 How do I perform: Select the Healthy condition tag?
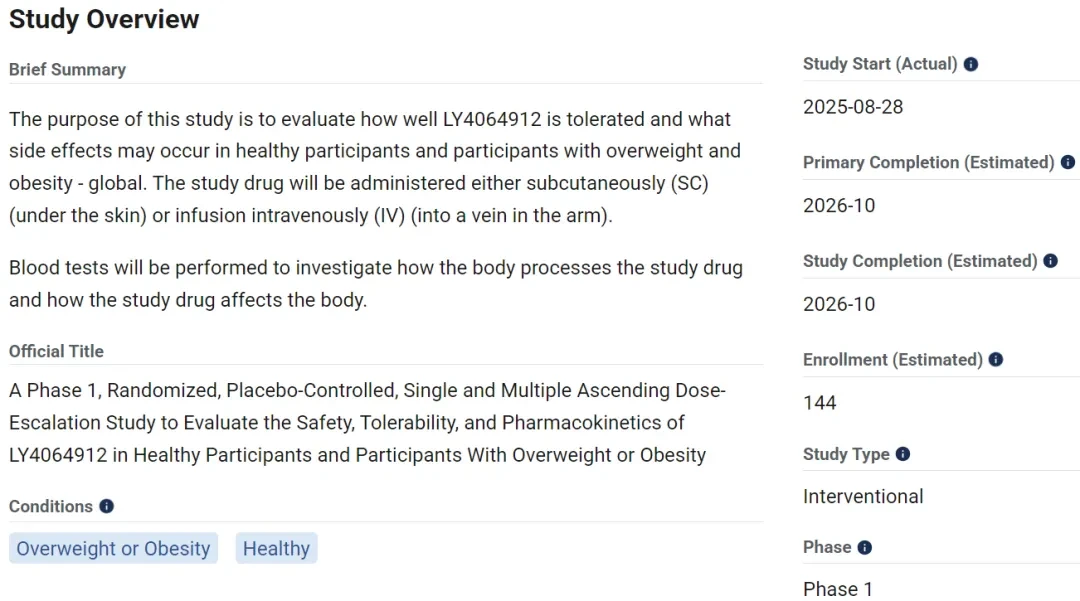pos(276,549)
